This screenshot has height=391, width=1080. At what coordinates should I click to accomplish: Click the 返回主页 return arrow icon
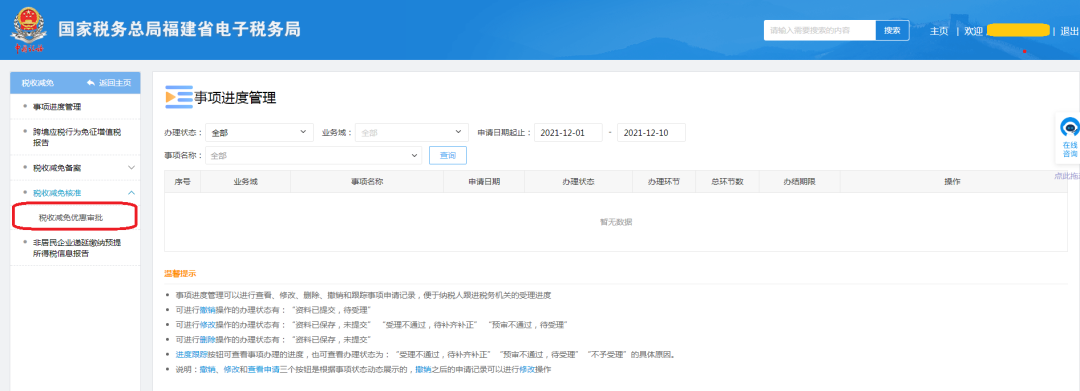[x=90, y=83]
